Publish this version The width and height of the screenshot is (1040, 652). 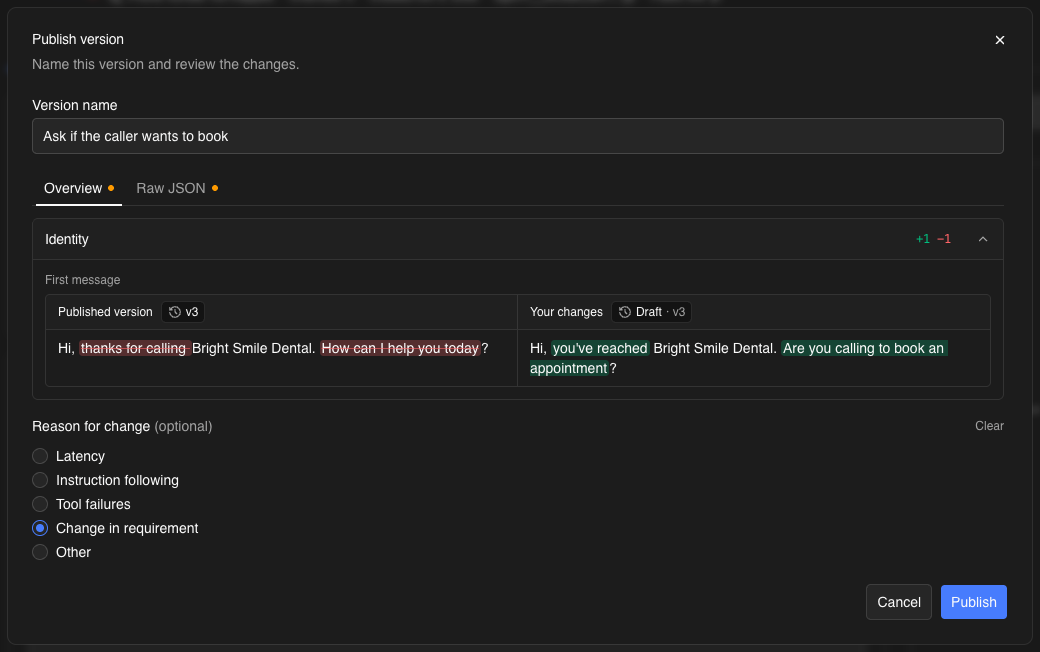pos(973,602)
